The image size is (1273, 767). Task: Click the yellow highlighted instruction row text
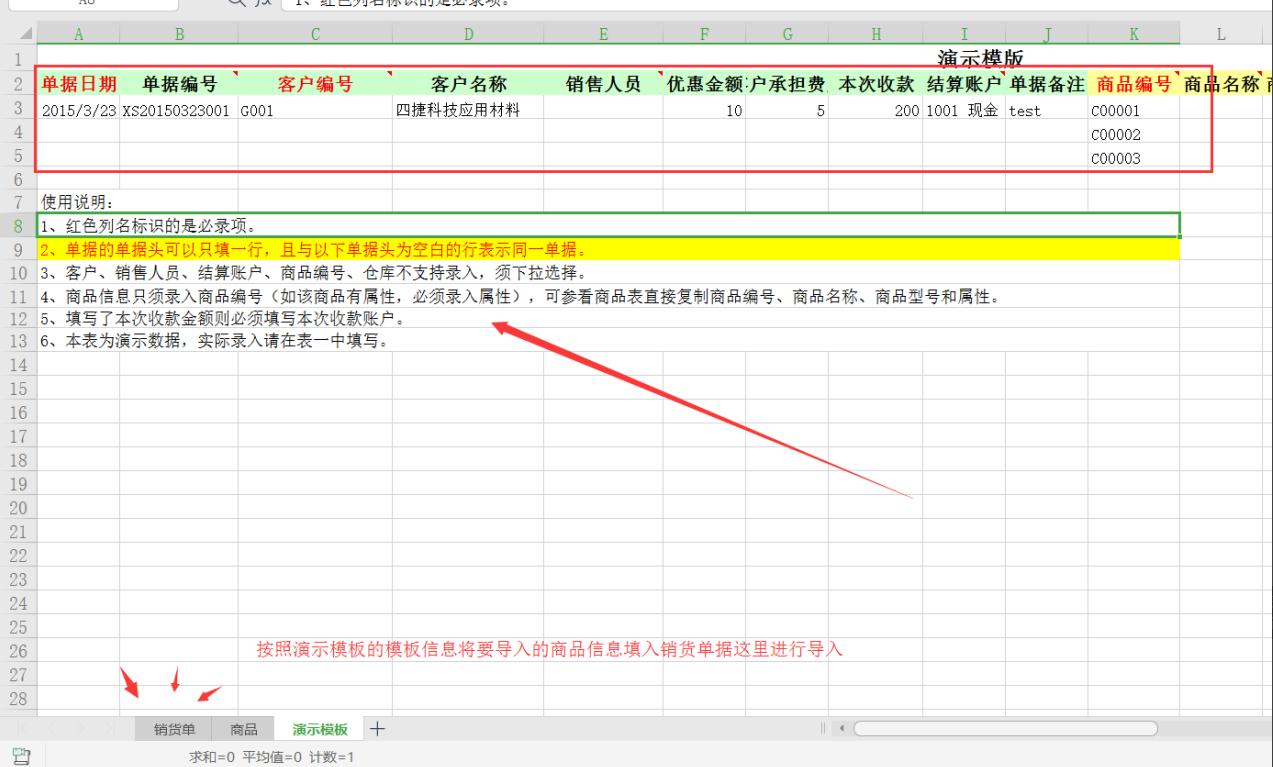point(312,249)
